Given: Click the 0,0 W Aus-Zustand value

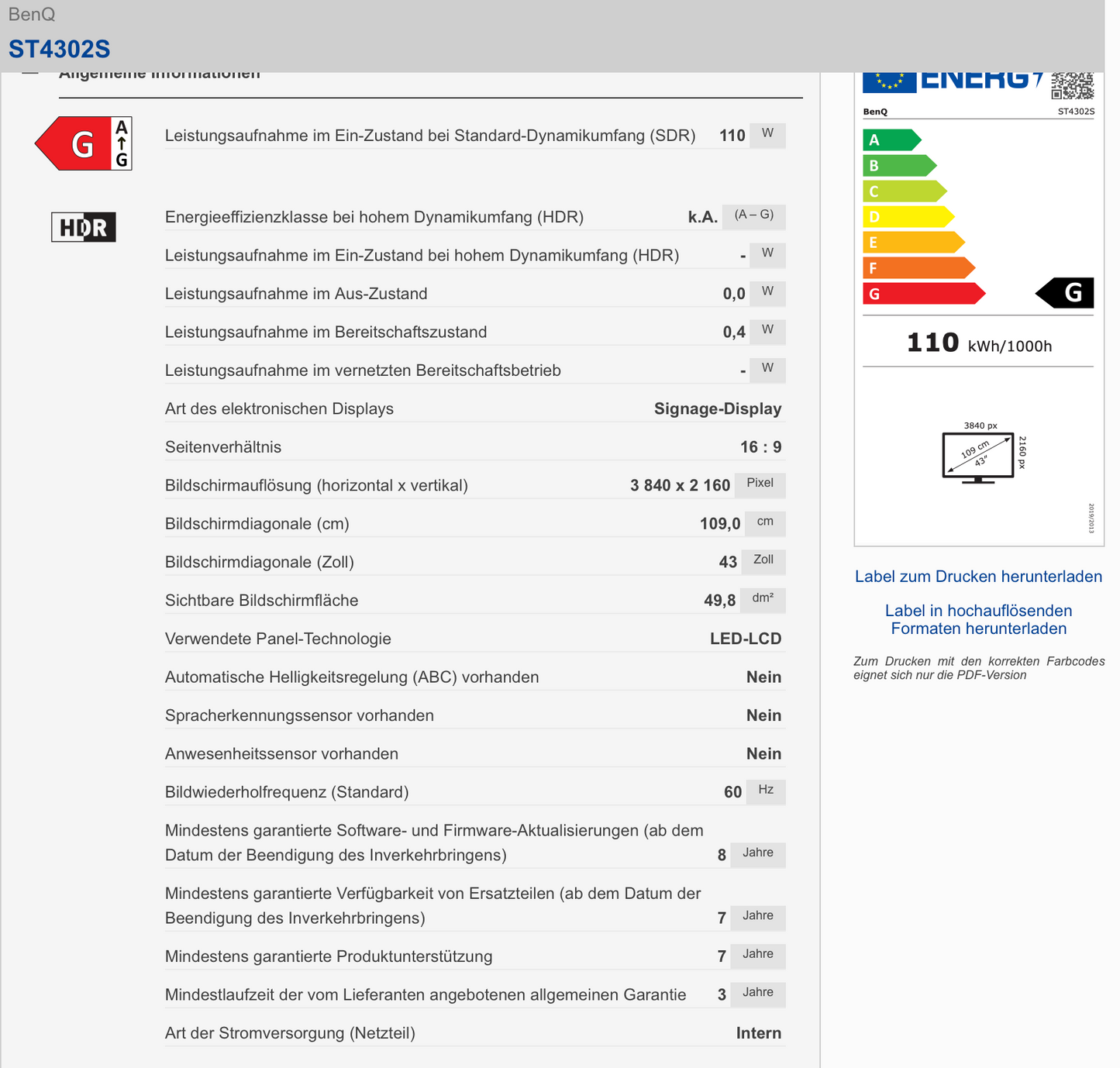Looking at the screenshot, I should coord(734,294).
